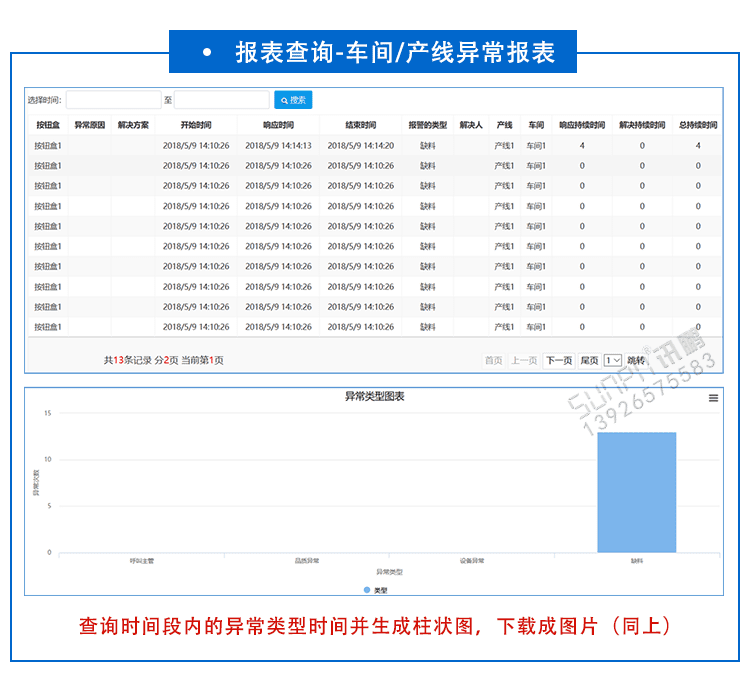Click the 按钮盒 column header

pos(48,125)
